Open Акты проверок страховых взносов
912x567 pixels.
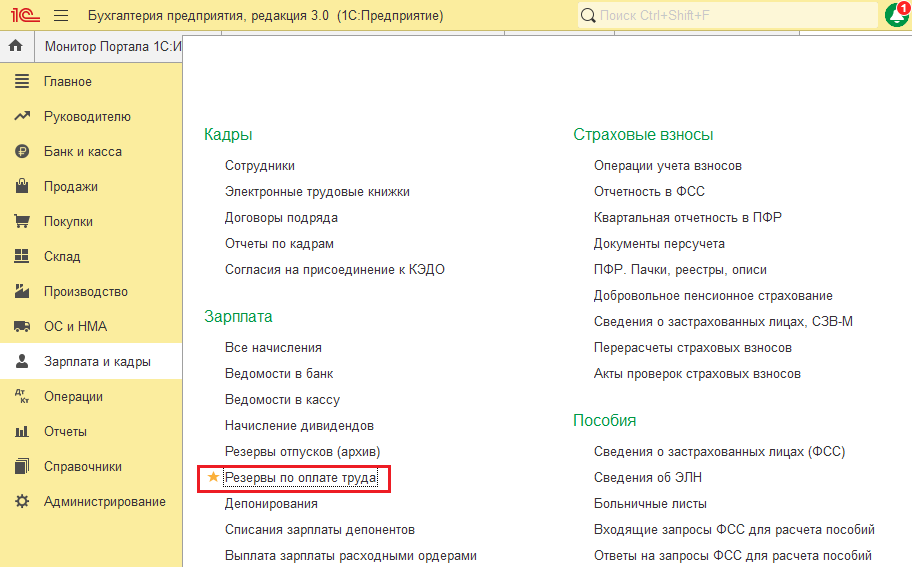pos(697,373)
